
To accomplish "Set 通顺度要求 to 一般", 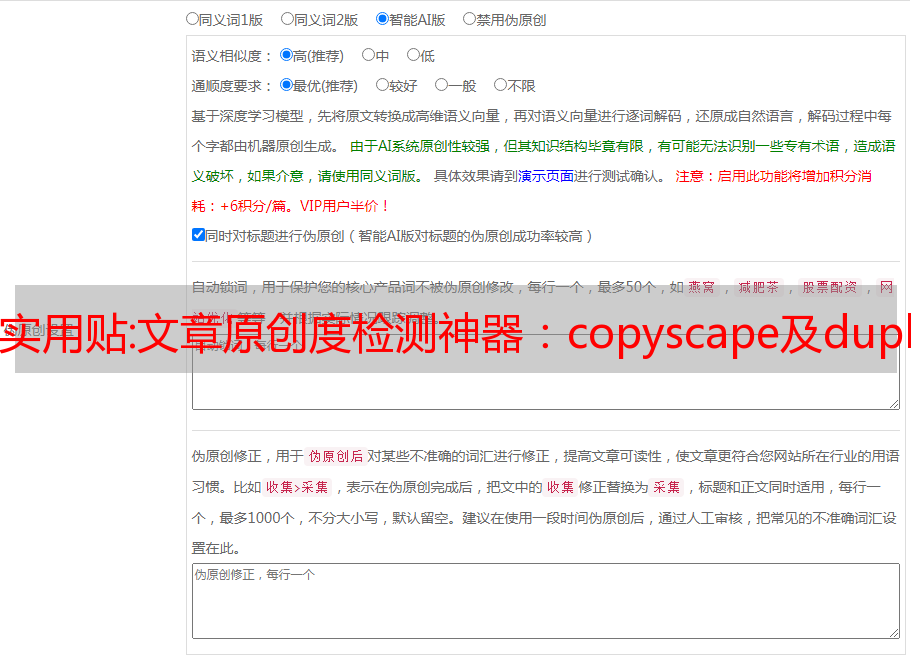I will point(442,85).
